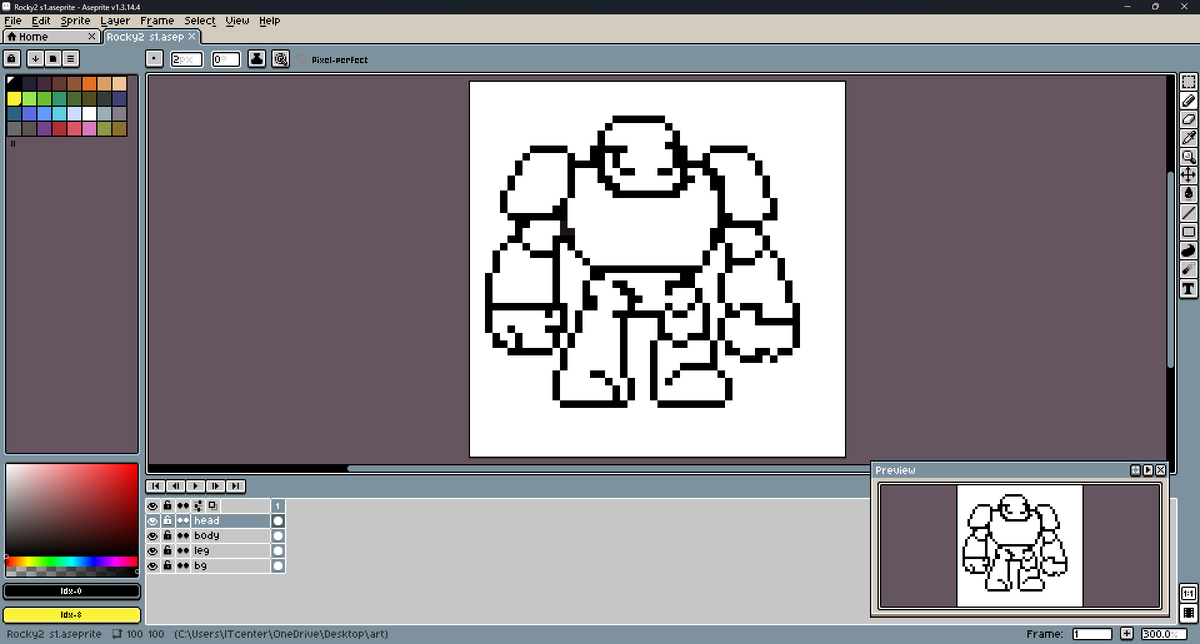Click the foreground color Idx-0 bar
The width and height of the screenshot is (1200, 644).
[x=71, y=591]
